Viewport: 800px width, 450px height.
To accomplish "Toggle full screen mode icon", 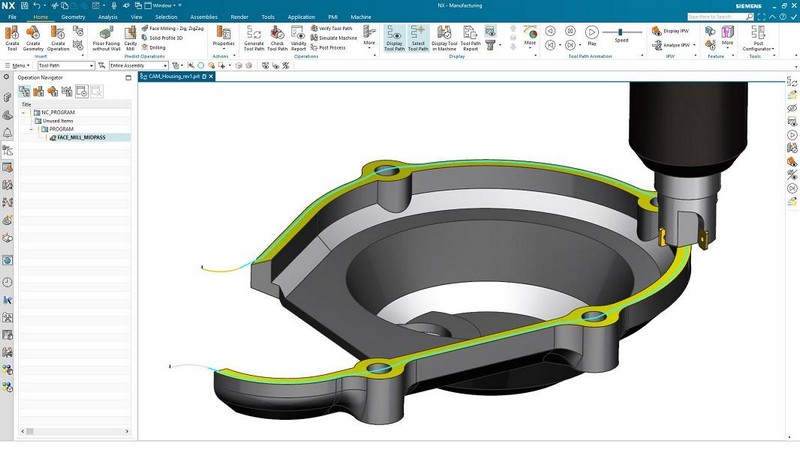I will click(x=761, y=17).
